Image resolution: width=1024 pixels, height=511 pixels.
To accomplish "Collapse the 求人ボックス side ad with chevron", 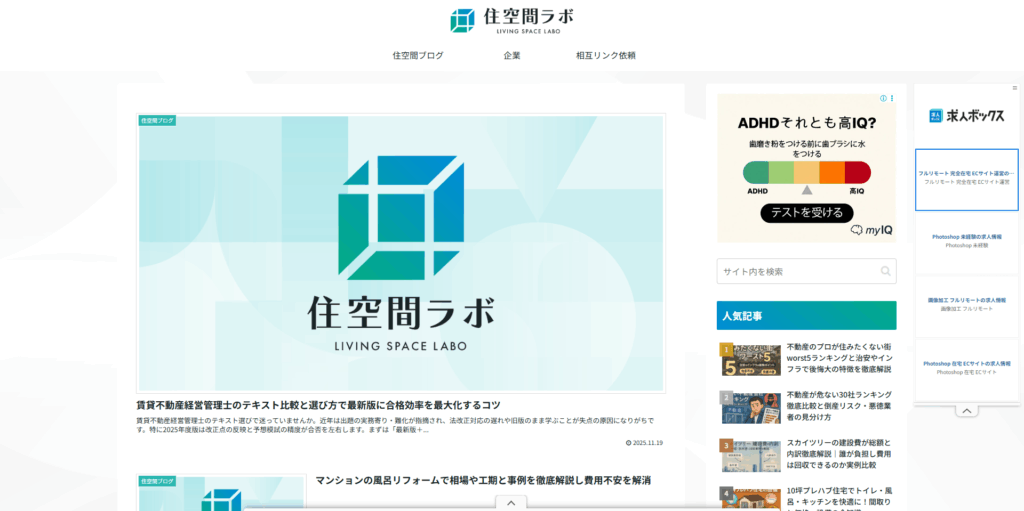I will click(966, 410).
